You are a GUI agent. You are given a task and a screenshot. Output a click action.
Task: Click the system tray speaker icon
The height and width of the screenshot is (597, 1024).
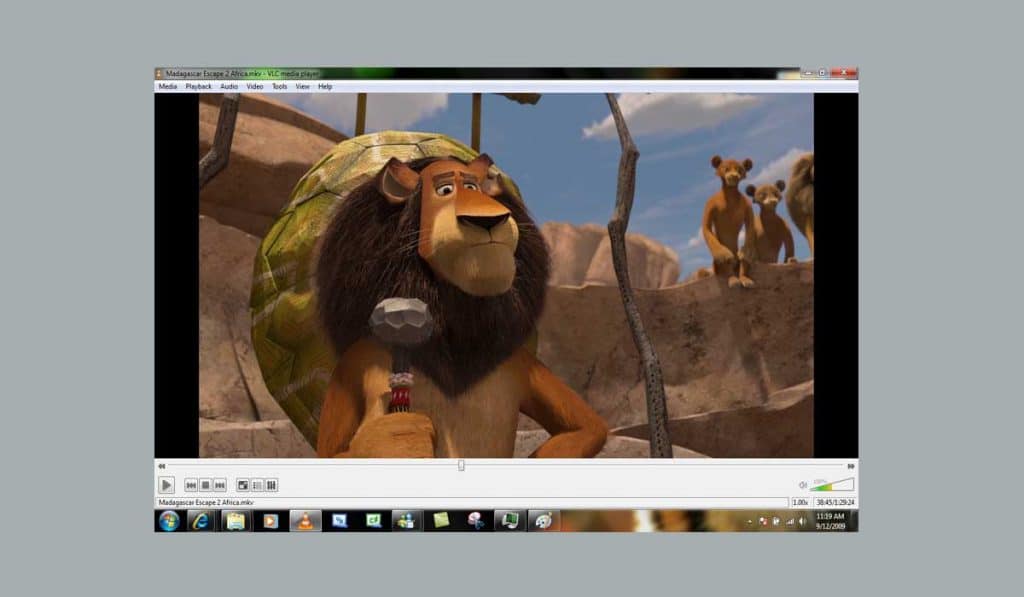(x=803, y=521)
